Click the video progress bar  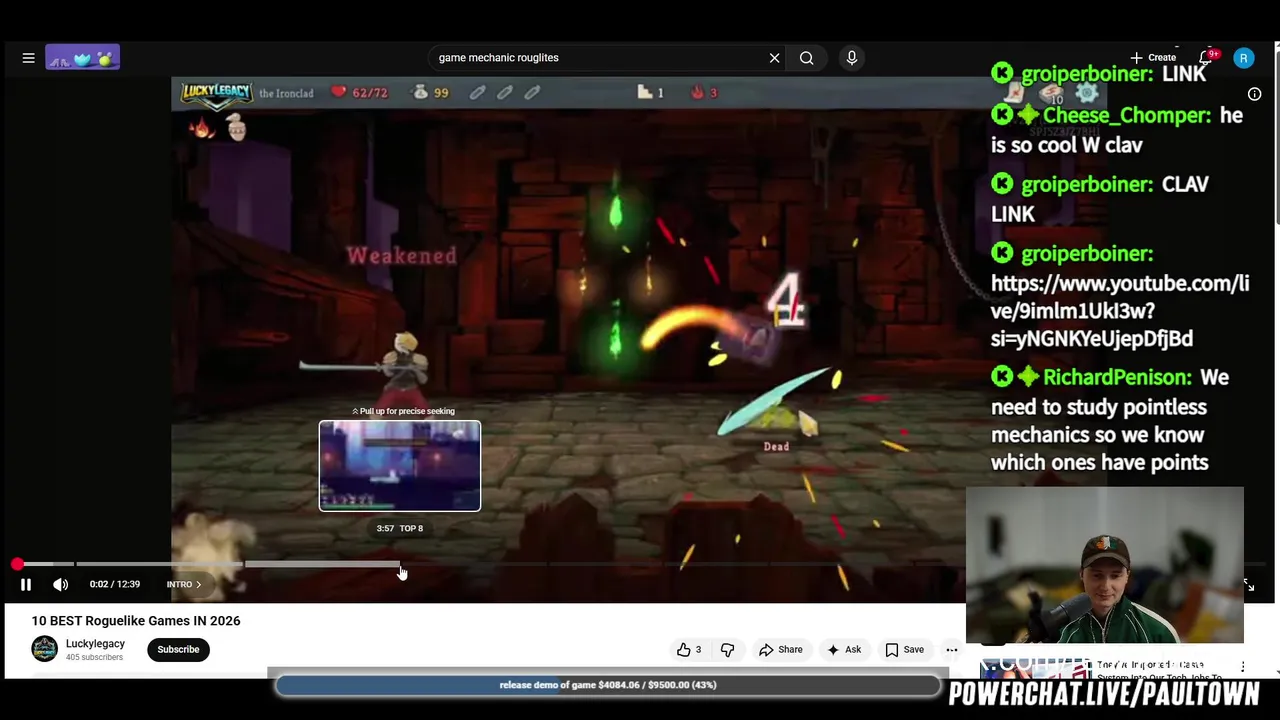pyautogui.click(x=640, y=564)
